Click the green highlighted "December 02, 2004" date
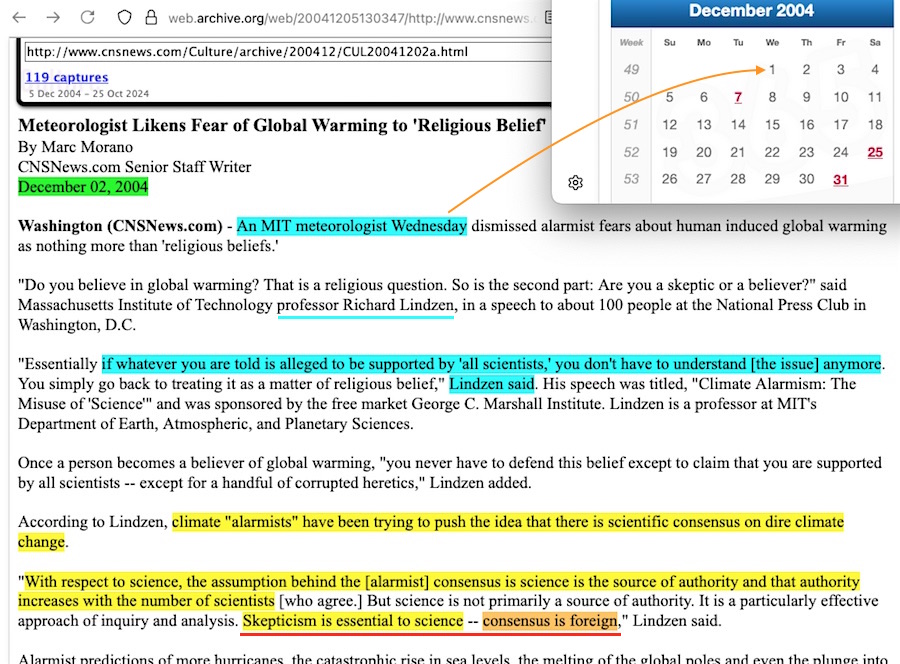900x664 pixels. [x=83, y=187]
